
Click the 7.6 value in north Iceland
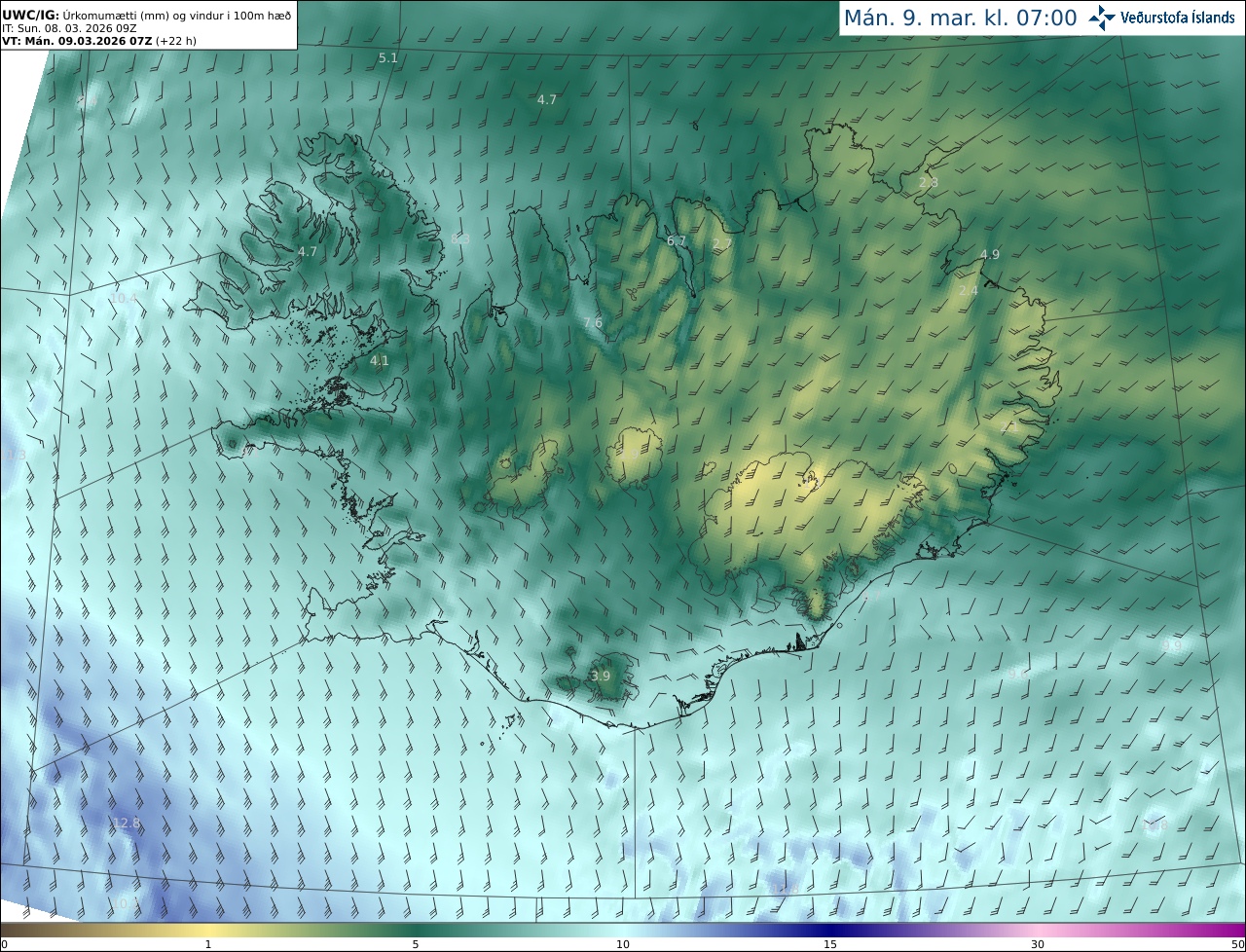pos(593,323)
